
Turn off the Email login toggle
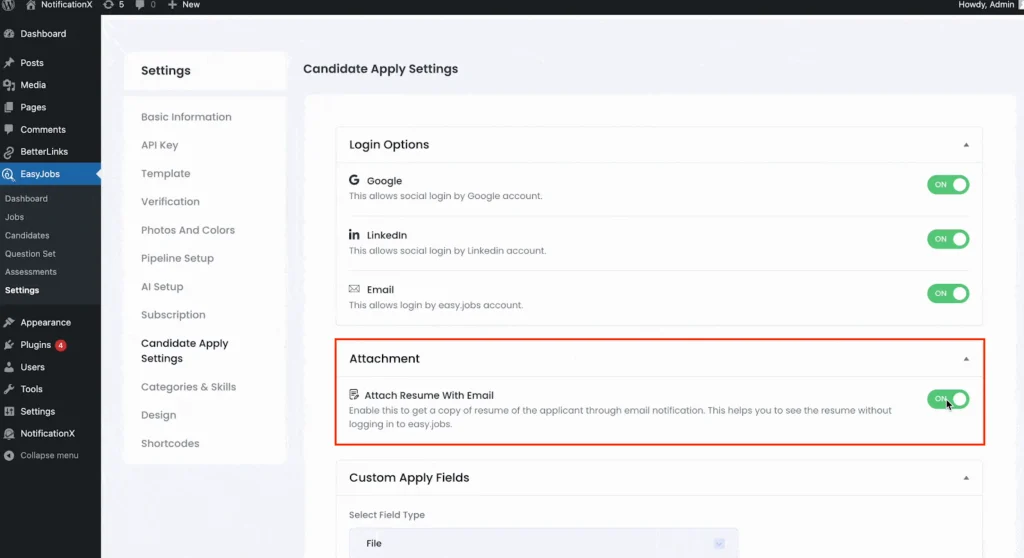click(948, 293)
